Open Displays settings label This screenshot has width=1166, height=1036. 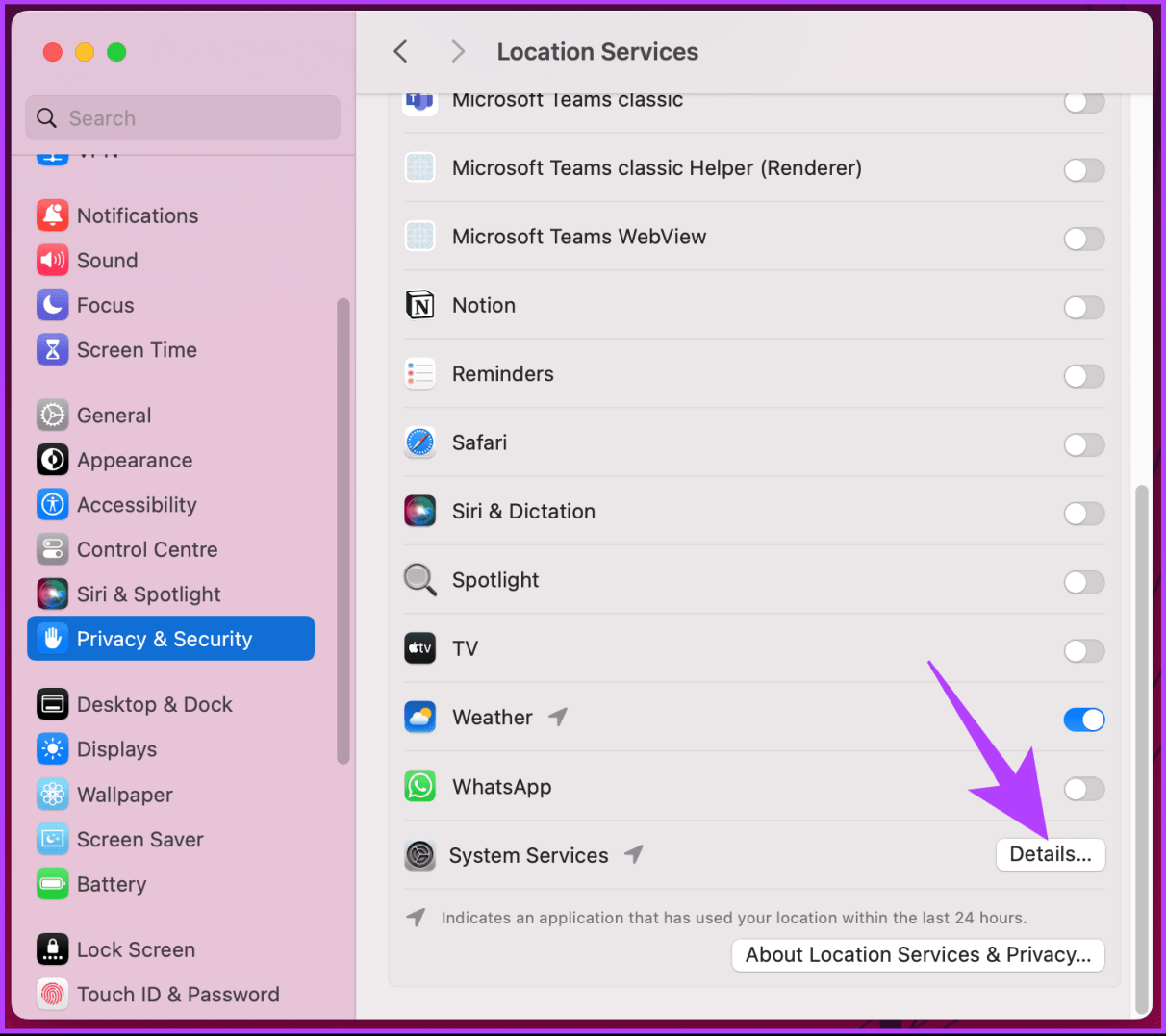point(116,749)
